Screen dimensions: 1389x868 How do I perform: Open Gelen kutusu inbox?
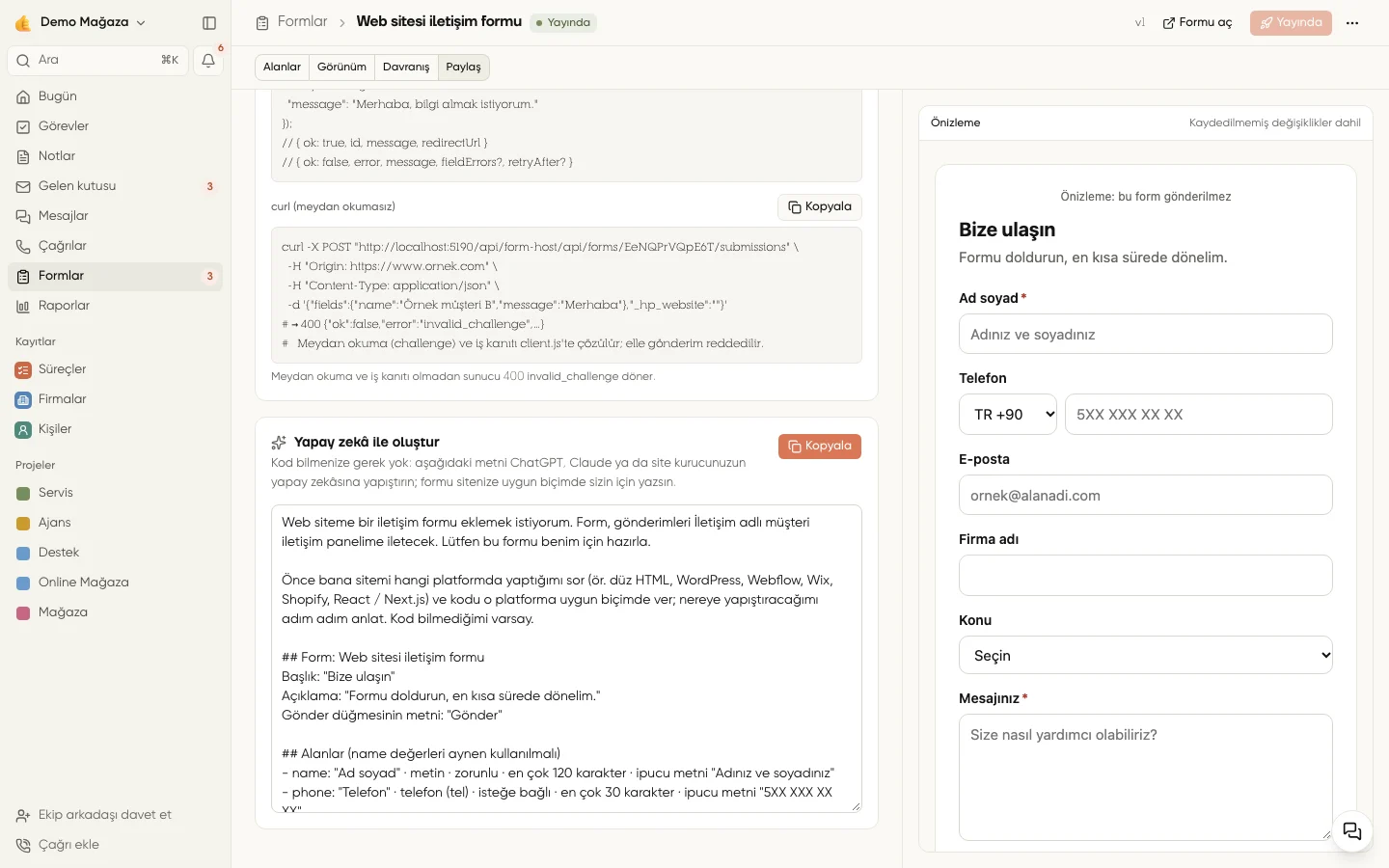click(x=115, y=186)
